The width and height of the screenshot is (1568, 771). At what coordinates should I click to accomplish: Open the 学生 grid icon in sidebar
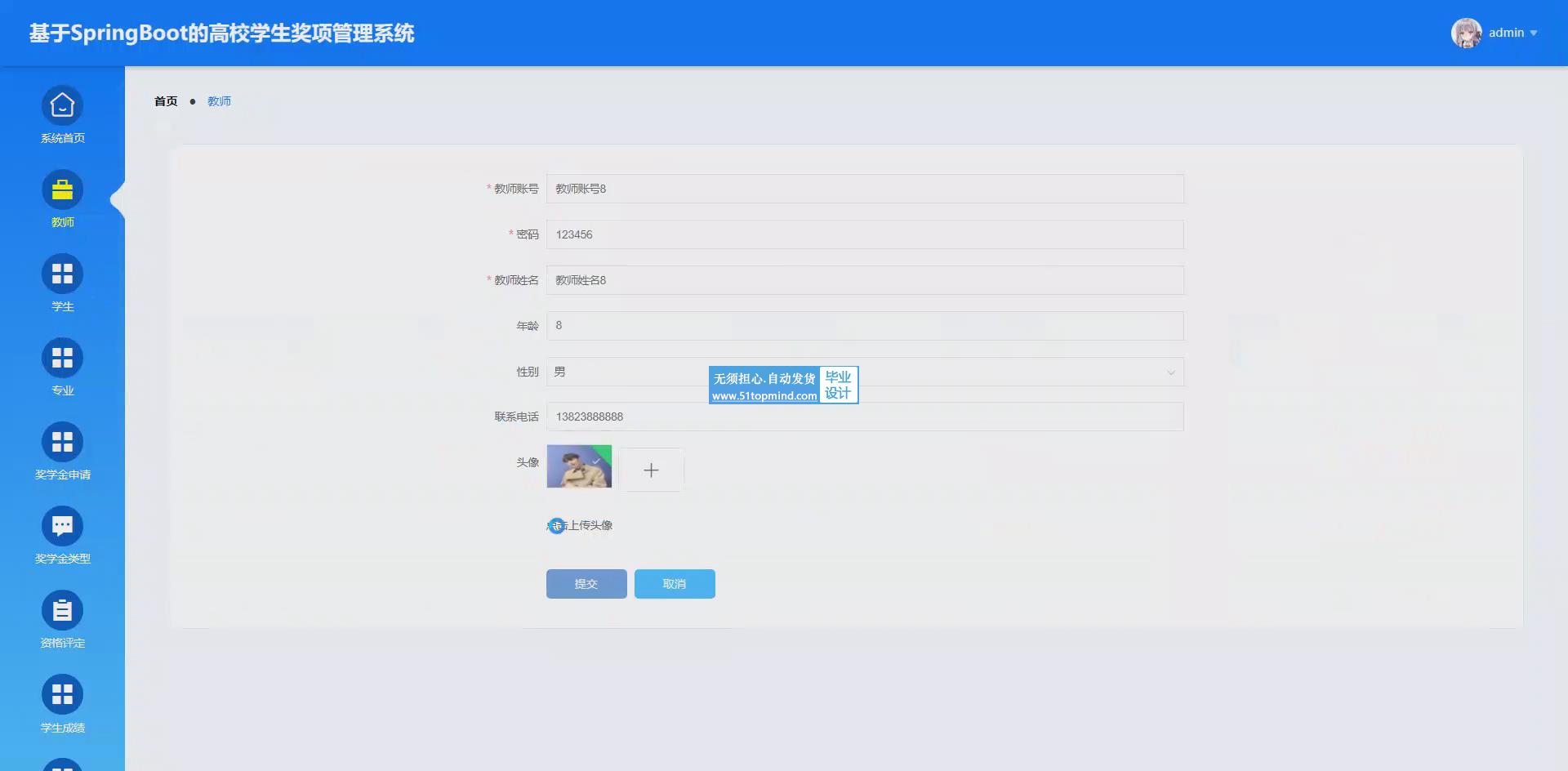click(x=62, y=274)
